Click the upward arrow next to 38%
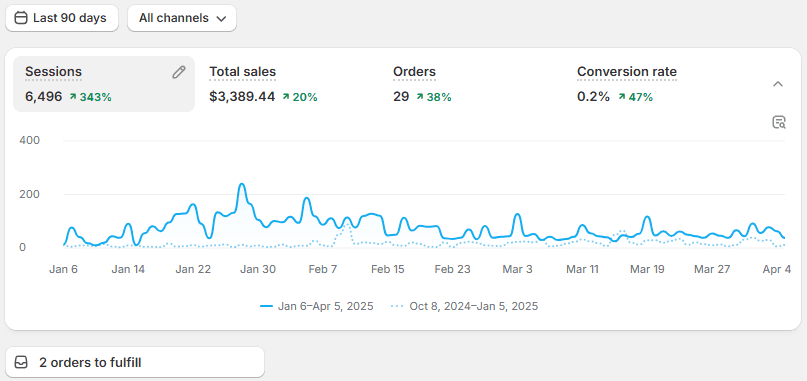The image size is (807, 381). 420,97
